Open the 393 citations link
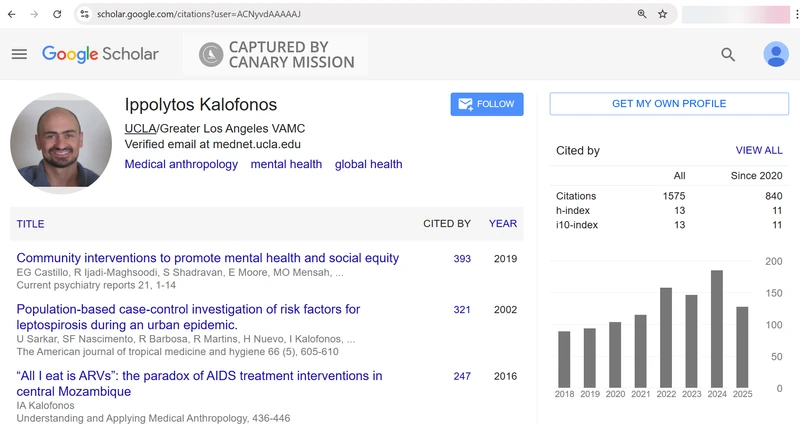 pyautogui.click(x=462, y=259)
